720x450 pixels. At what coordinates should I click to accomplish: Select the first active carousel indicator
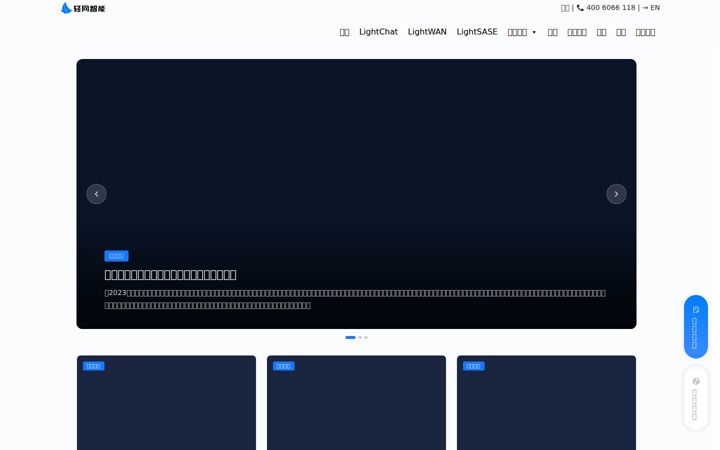pyautogui.click(x=350, y=338)
